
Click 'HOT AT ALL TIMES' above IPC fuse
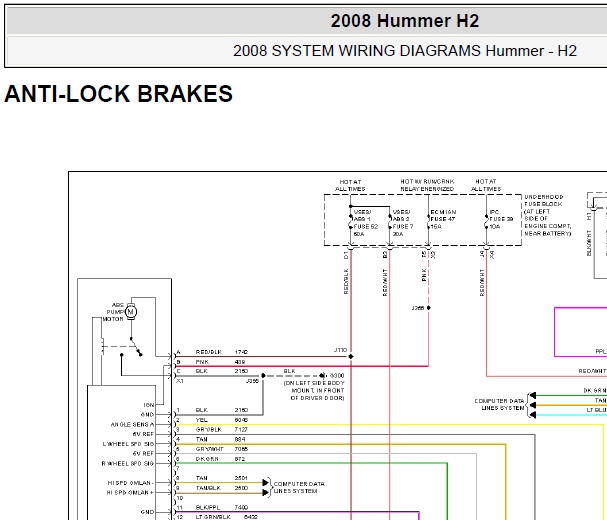click(486, 185)
